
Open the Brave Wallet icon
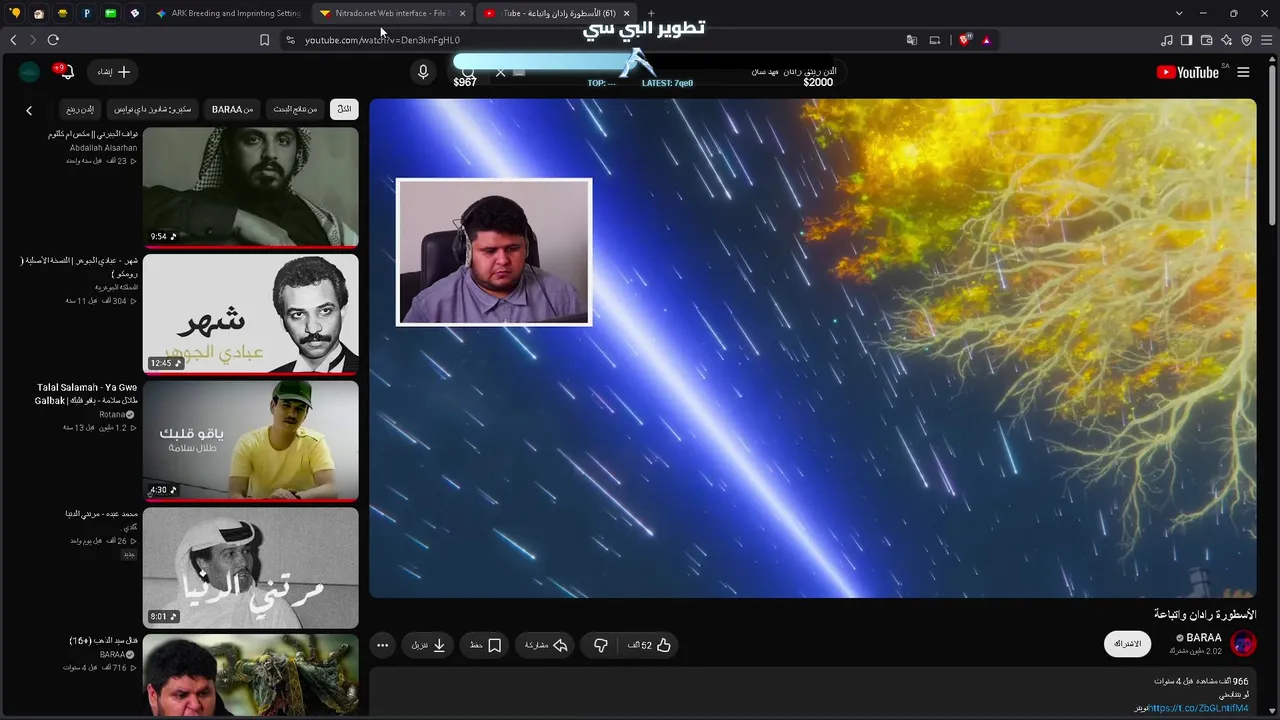[1206, 40]
